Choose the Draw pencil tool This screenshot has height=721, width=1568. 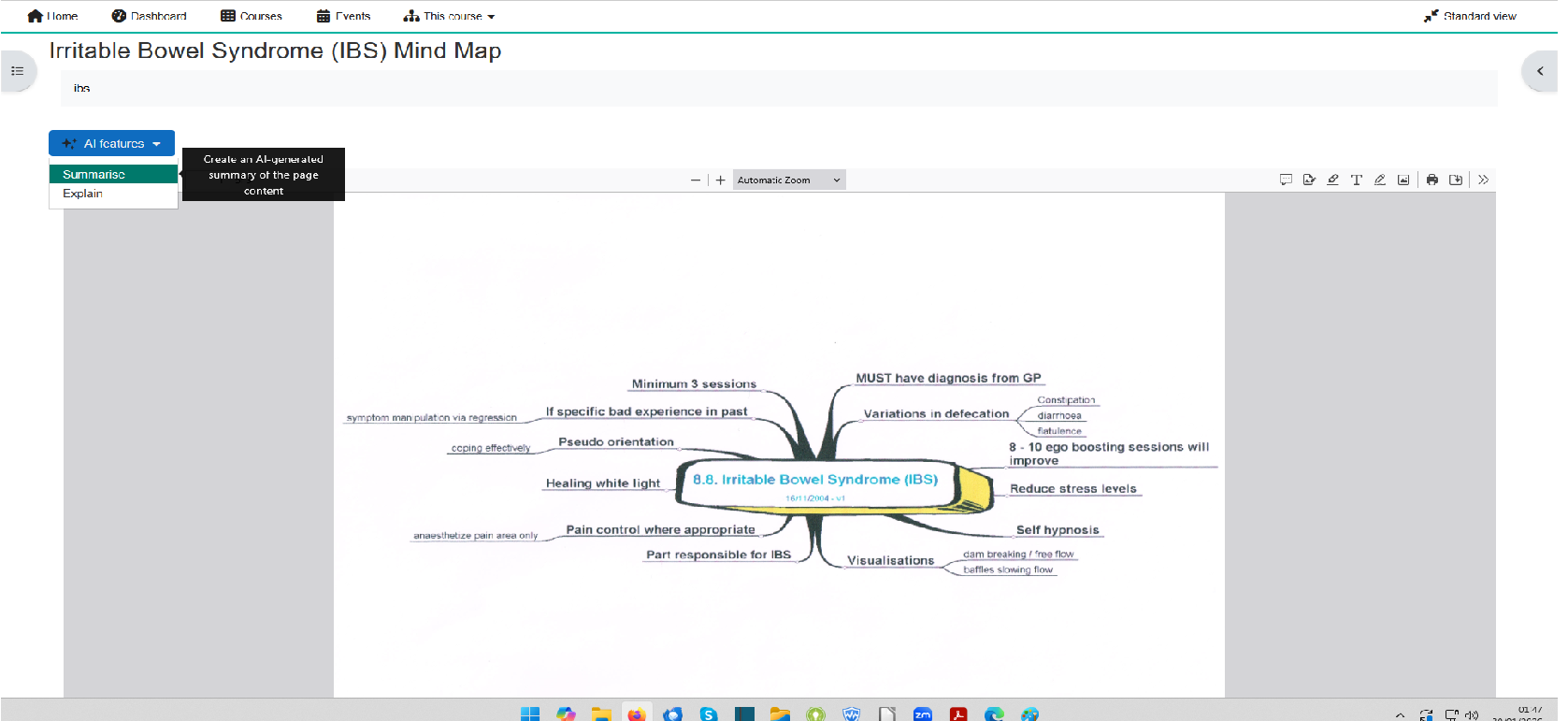pos(1379,180)
